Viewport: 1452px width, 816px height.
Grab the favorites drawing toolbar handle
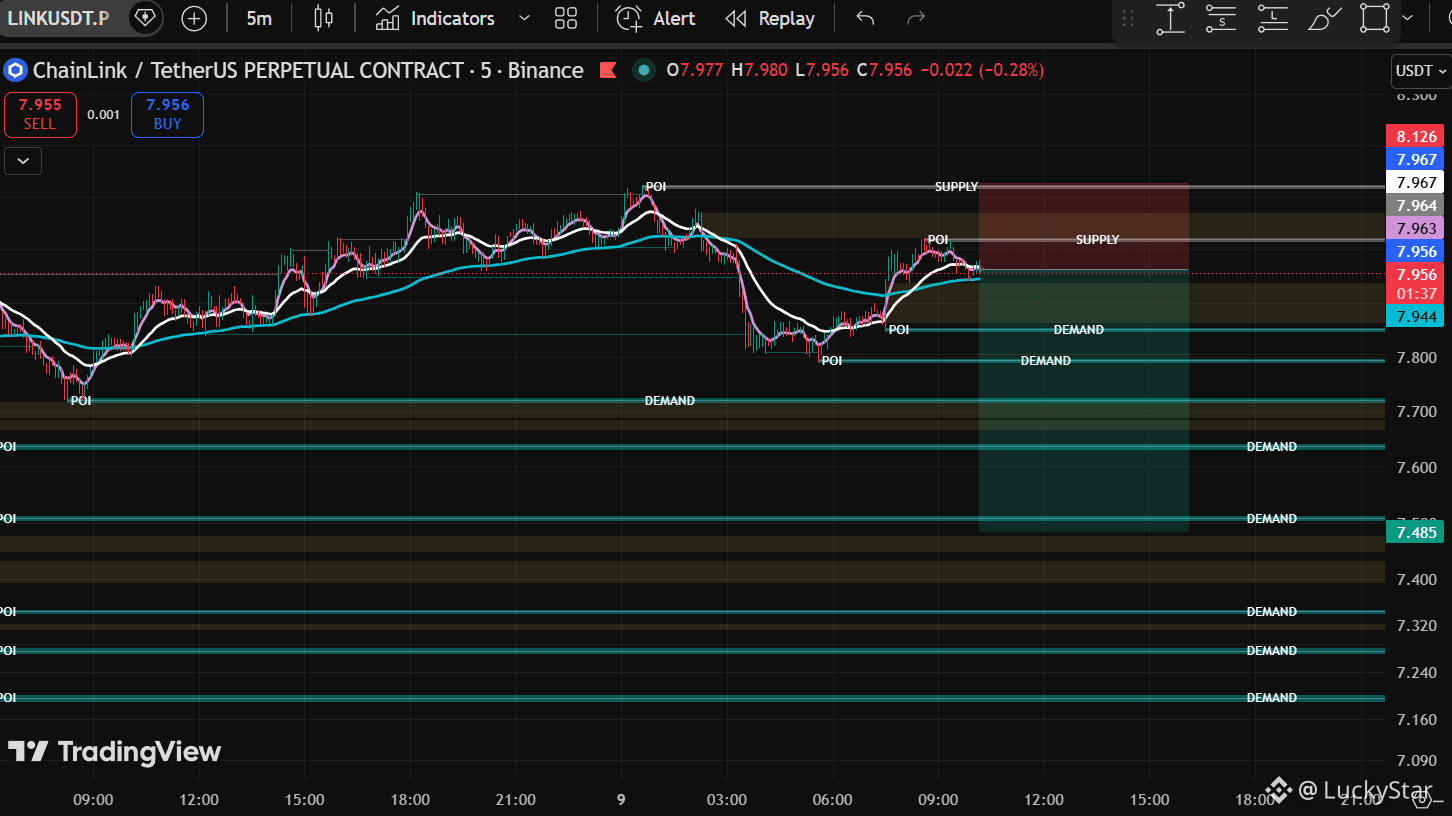1128,18
